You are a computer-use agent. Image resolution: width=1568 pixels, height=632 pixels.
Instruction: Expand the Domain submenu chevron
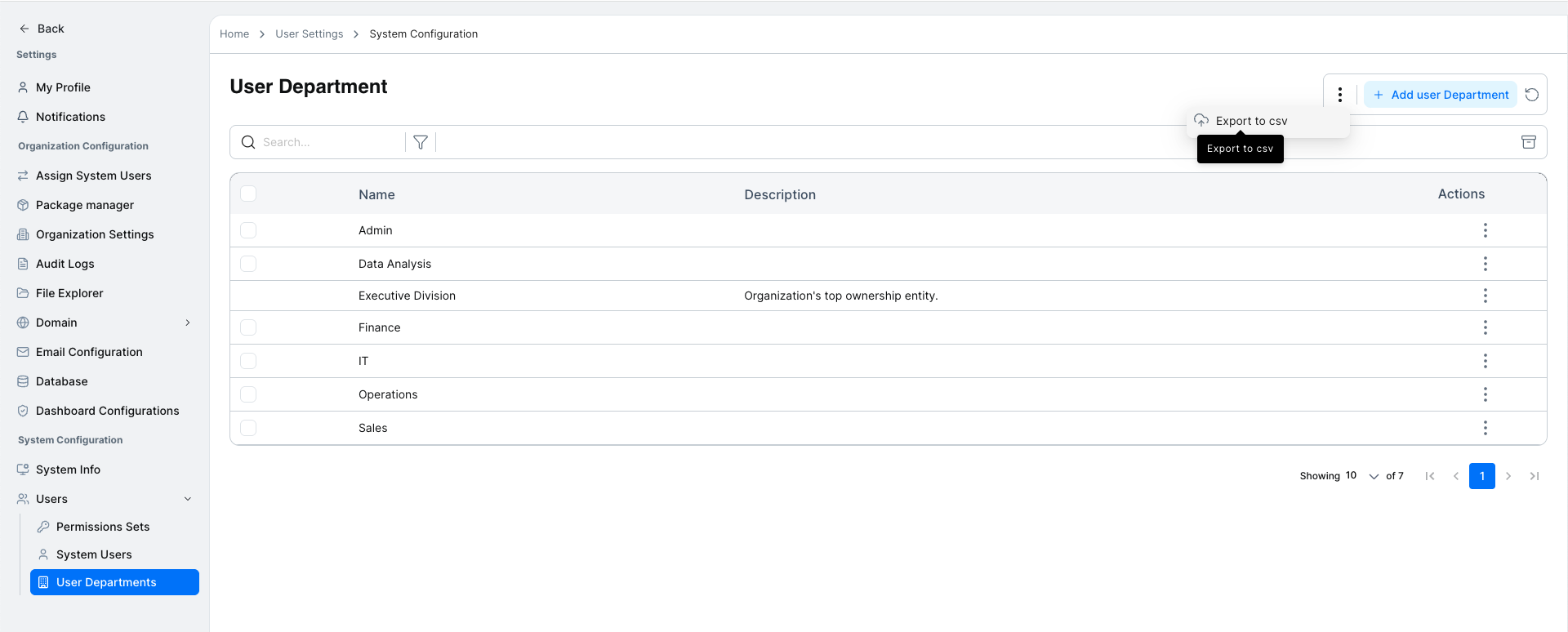pos(188,323)
